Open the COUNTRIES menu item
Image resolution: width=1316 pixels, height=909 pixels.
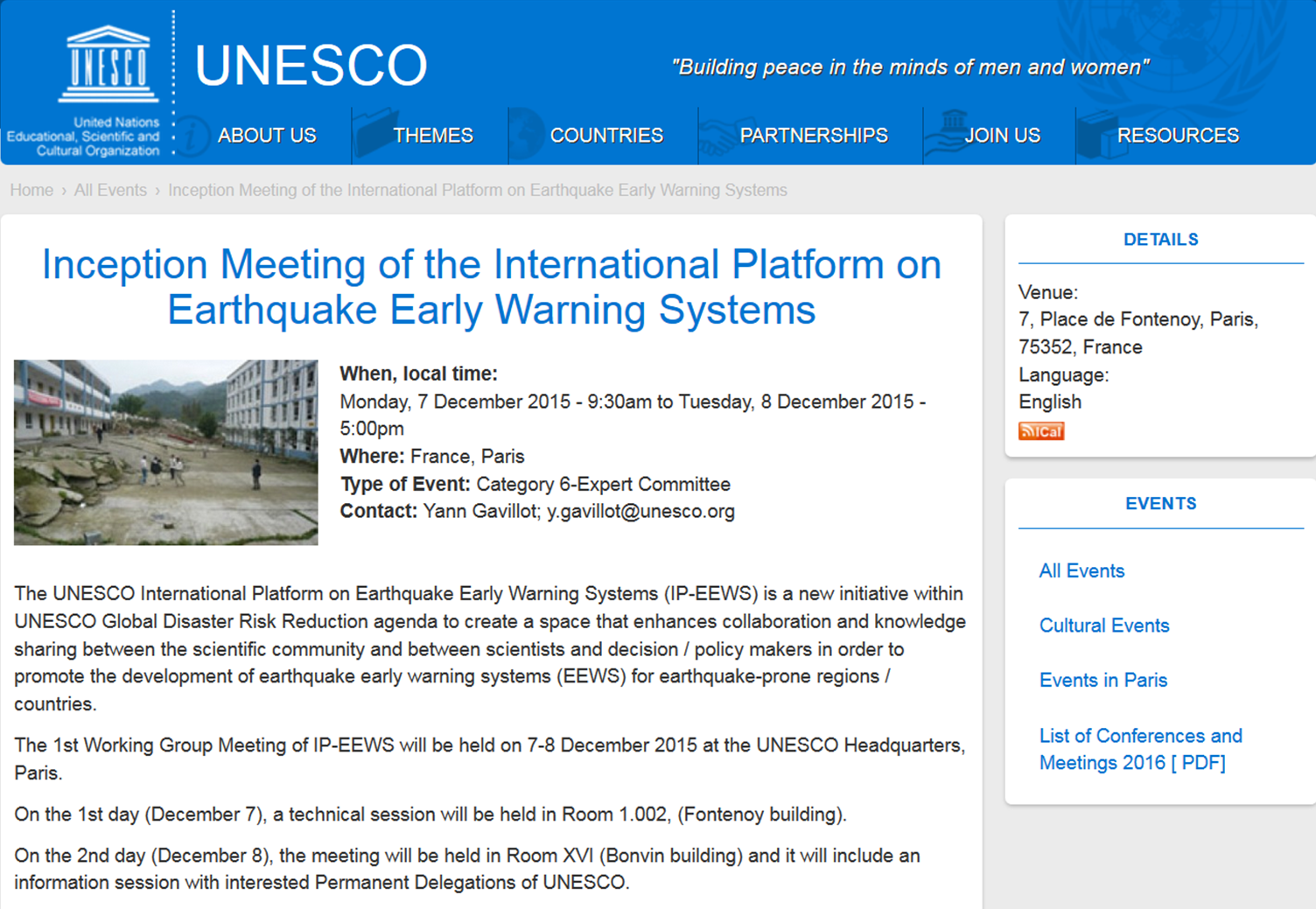pyautogui.click(x=606, y=136)
